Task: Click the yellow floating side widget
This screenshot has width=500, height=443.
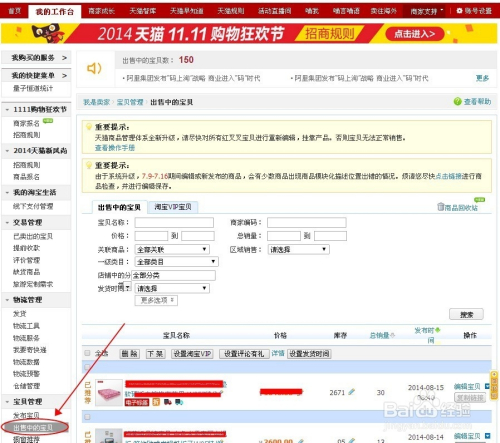Action: (x=495, y=387)
